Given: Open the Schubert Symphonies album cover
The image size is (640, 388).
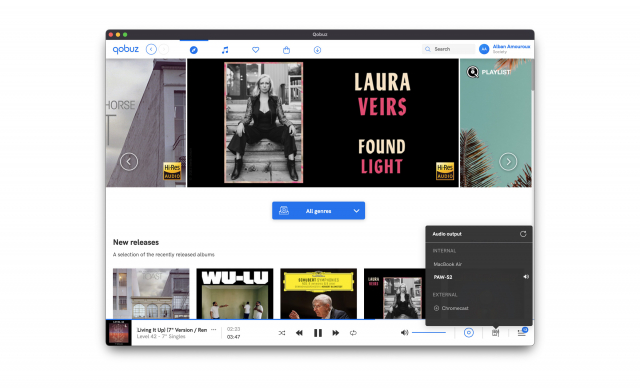Looking at the screenshot, I should (318, 293).
